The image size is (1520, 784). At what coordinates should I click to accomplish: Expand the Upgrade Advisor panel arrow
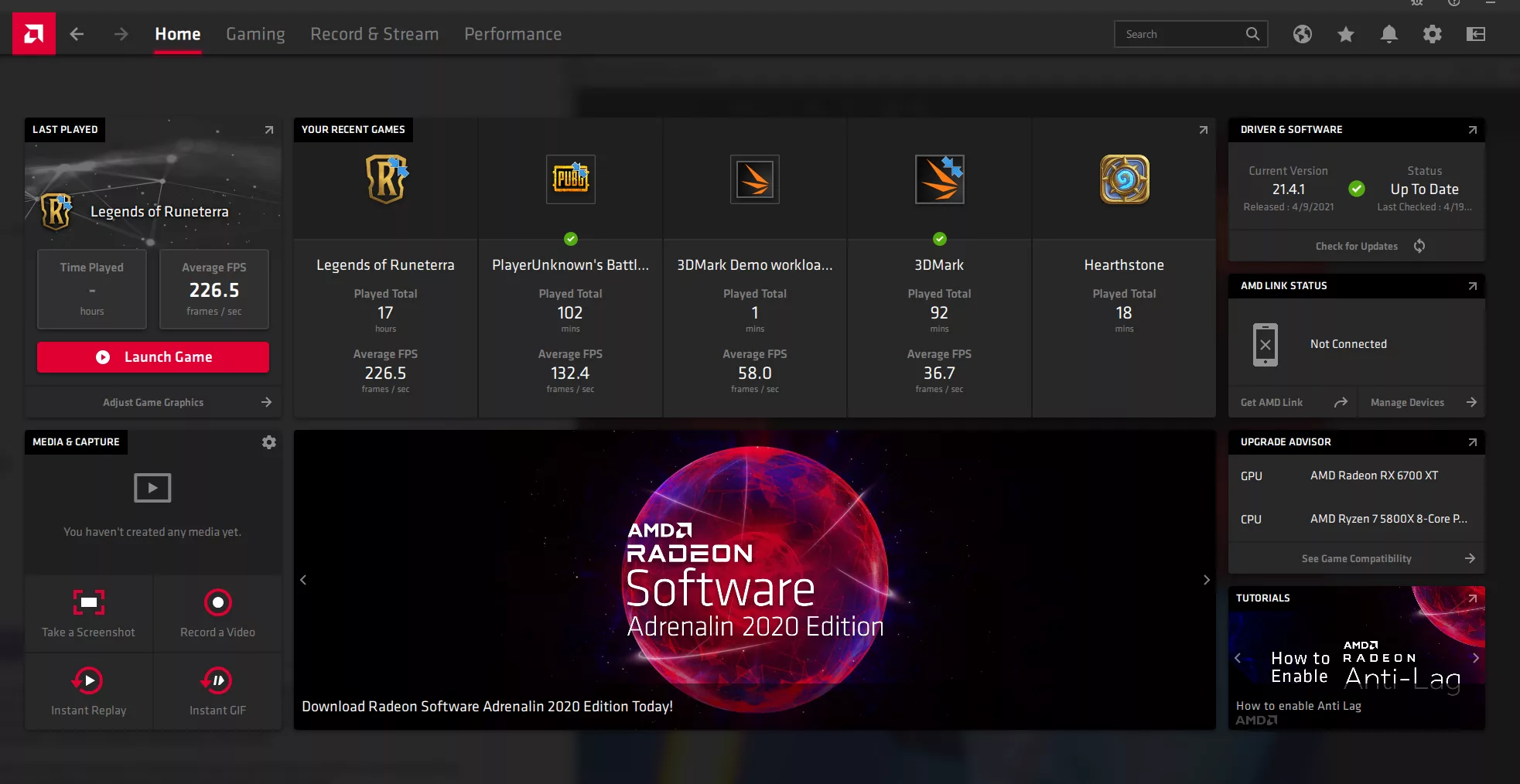1473,442
